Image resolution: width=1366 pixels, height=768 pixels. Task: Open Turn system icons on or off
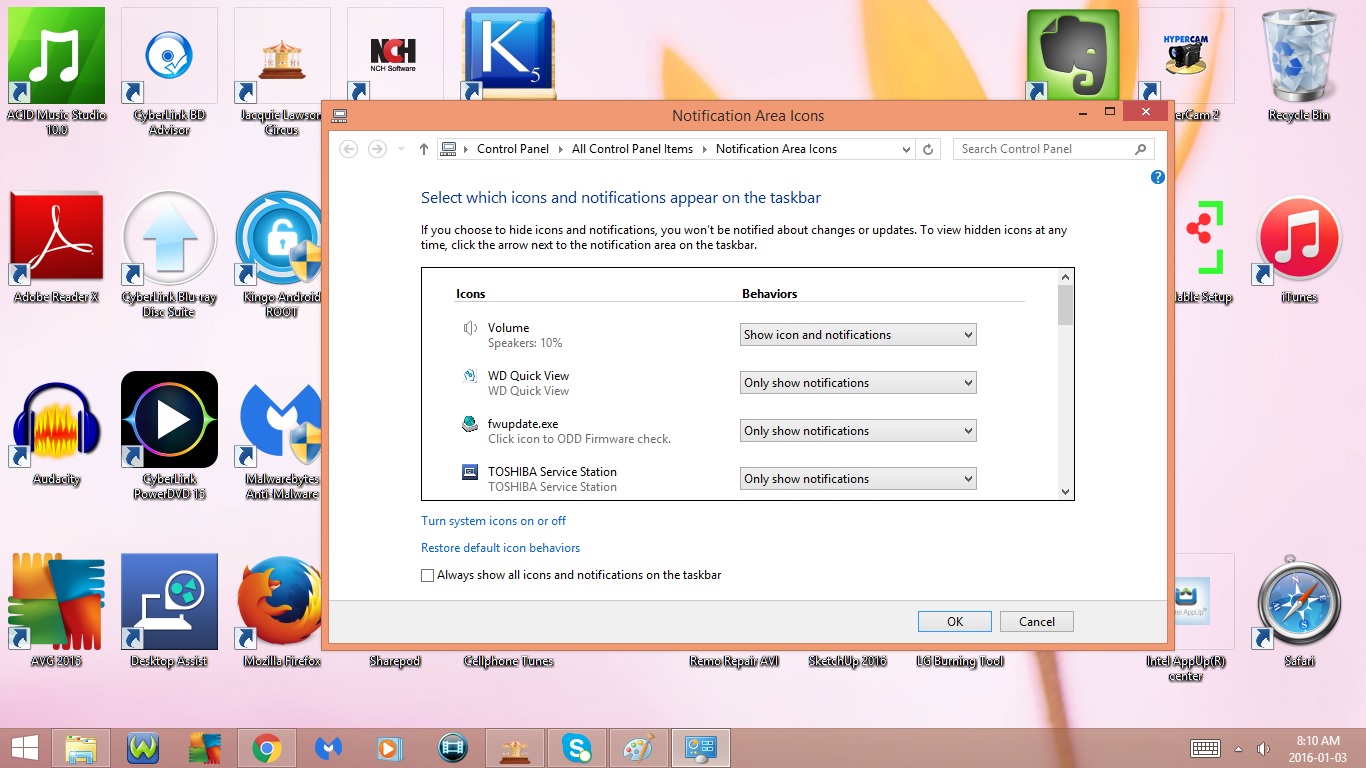(x=493, y=521)
